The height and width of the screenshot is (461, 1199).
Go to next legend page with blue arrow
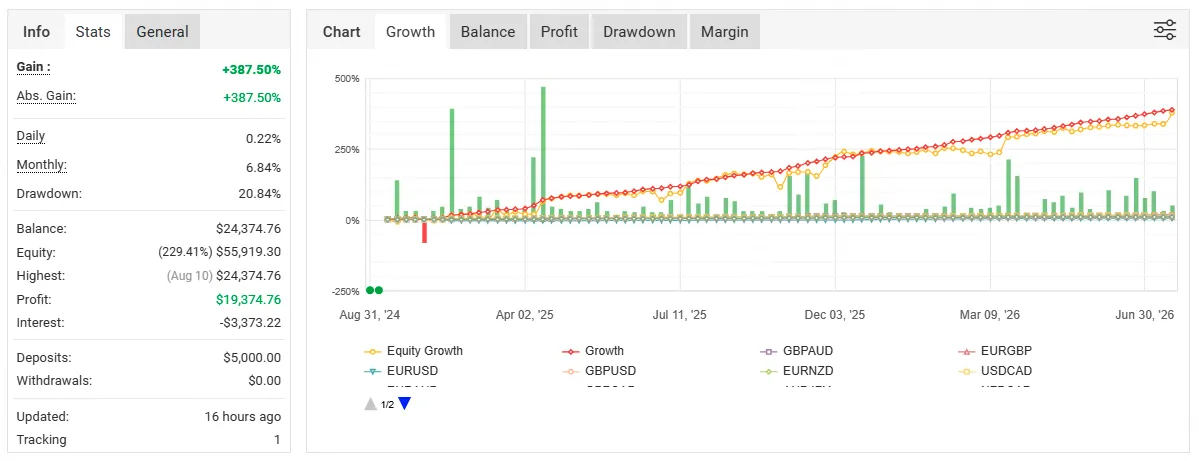[x=405, y=404]
